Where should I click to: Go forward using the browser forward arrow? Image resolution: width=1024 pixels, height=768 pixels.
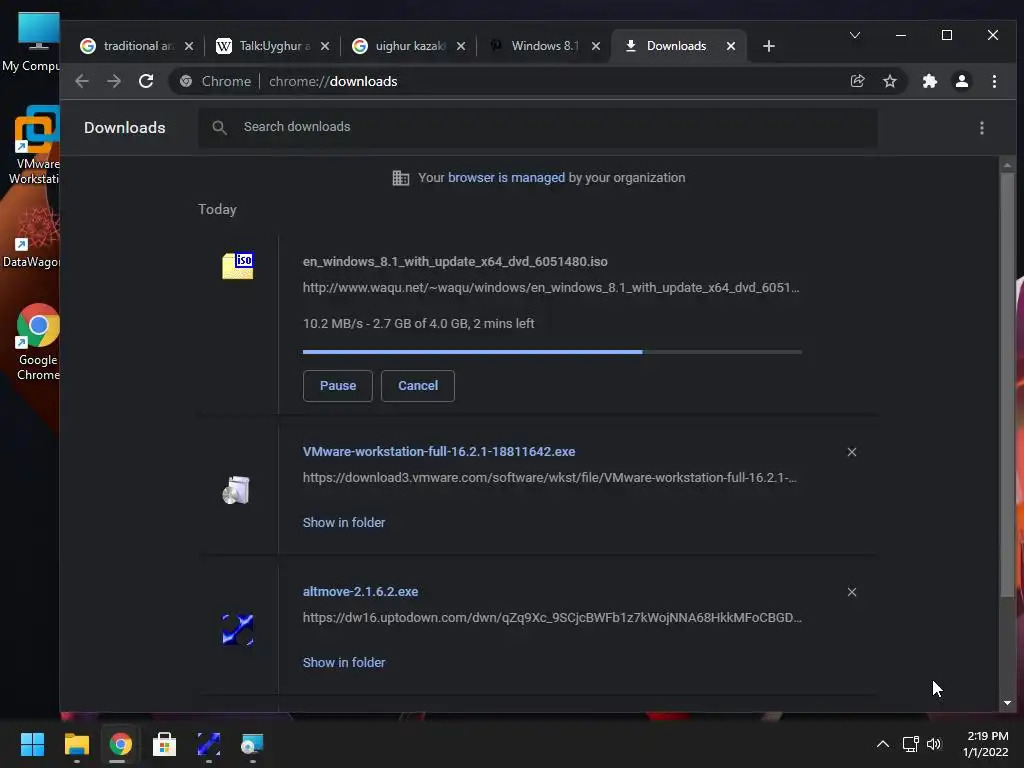point(114,81)
